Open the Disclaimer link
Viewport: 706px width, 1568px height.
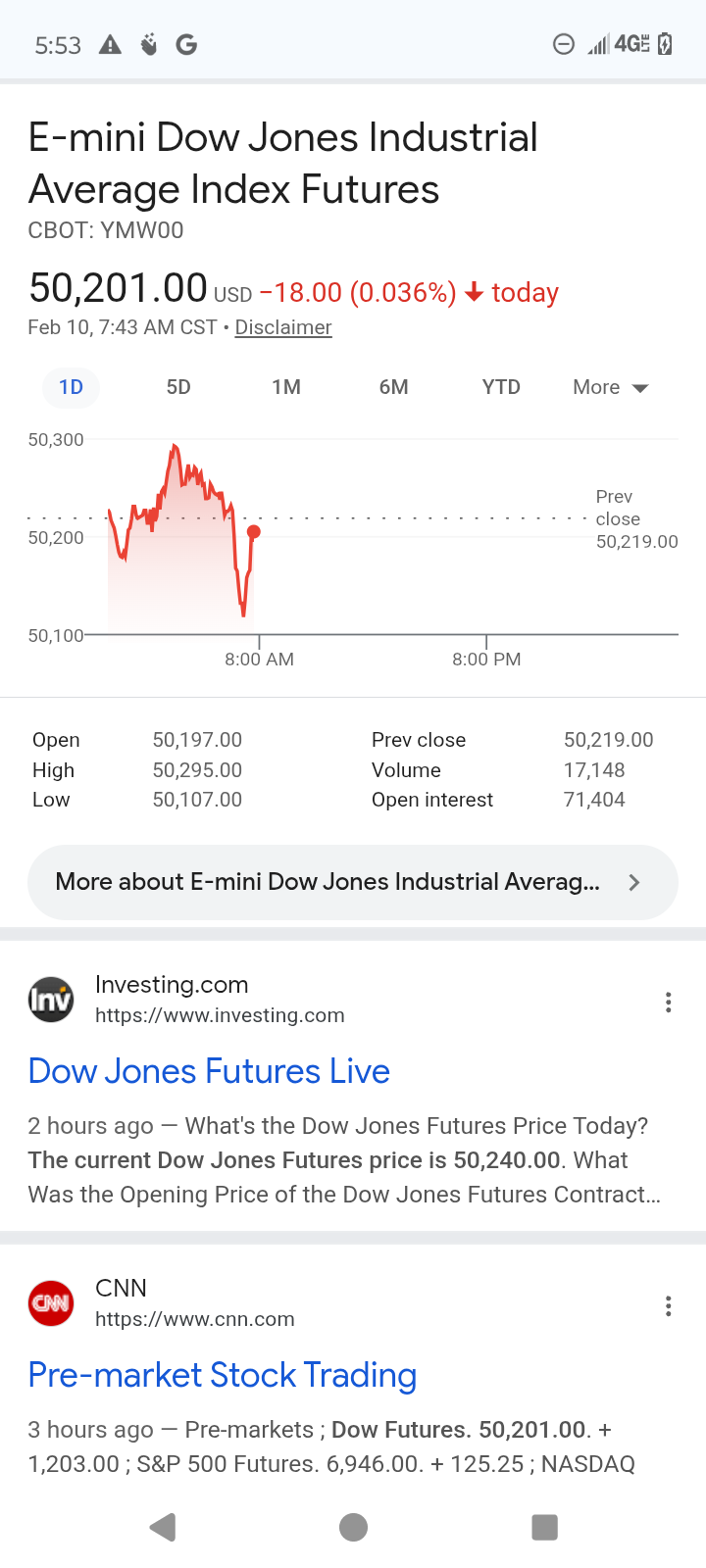283,327
